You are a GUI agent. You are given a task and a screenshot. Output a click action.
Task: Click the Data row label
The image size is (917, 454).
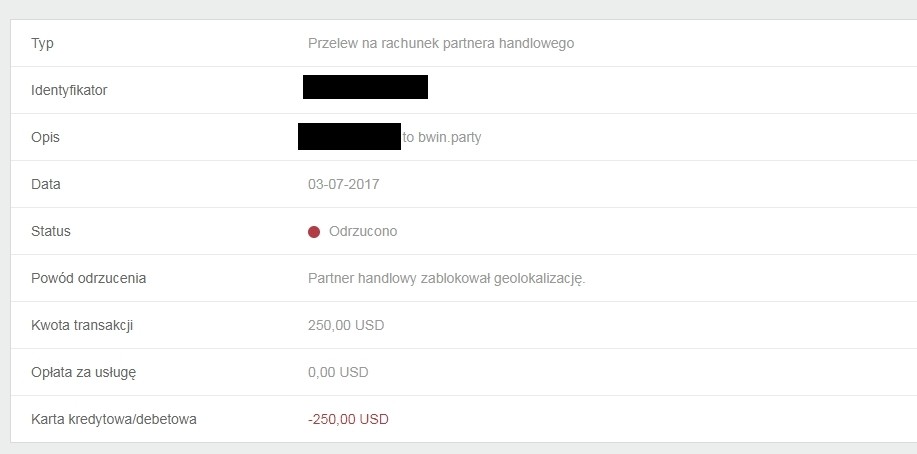46,184
